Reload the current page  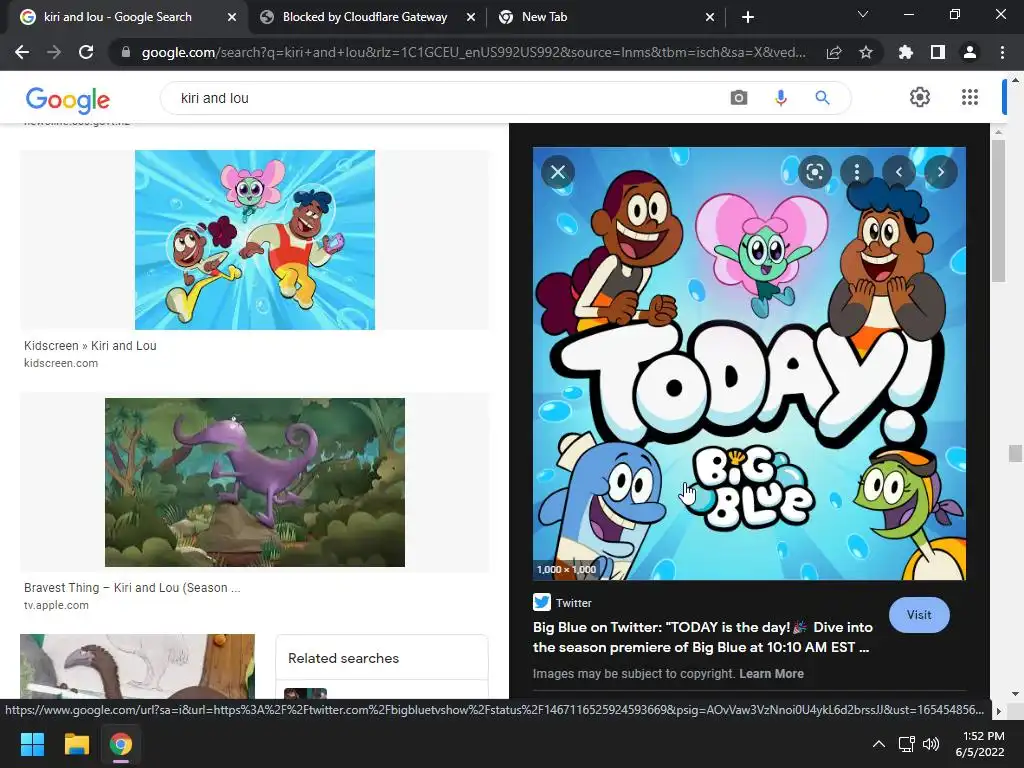[x=86, y=52]
